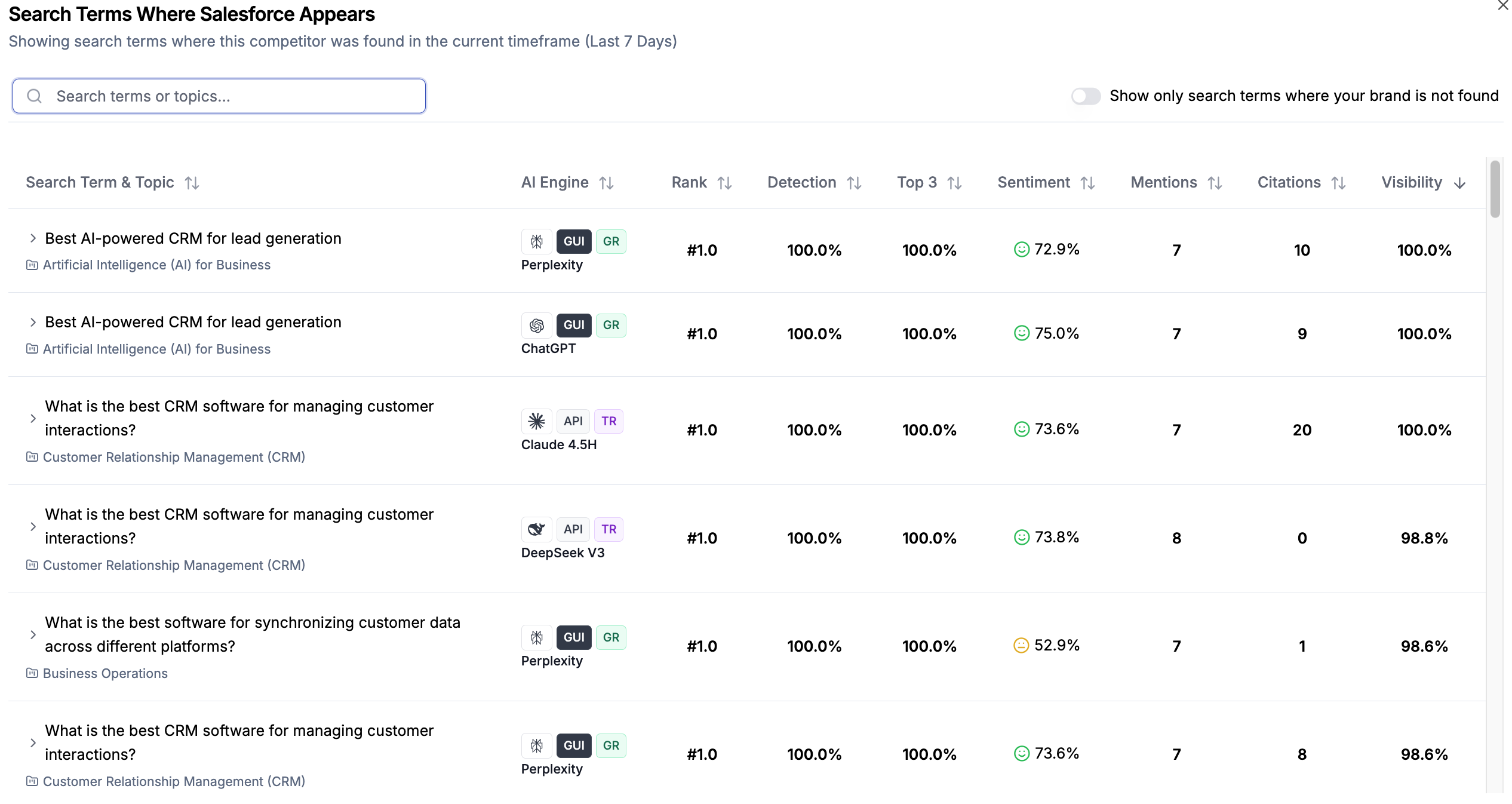Screen dimensions: 1512x804
Task: Click the ChatGPT engine logo icon
Action: pyautogui.click(x=536, y=325)
